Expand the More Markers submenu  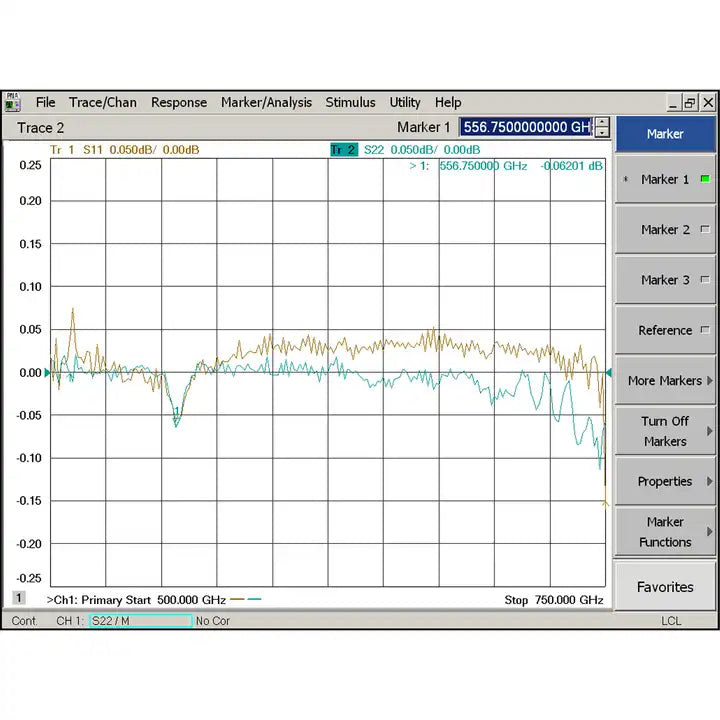click(x=665, y=381)
